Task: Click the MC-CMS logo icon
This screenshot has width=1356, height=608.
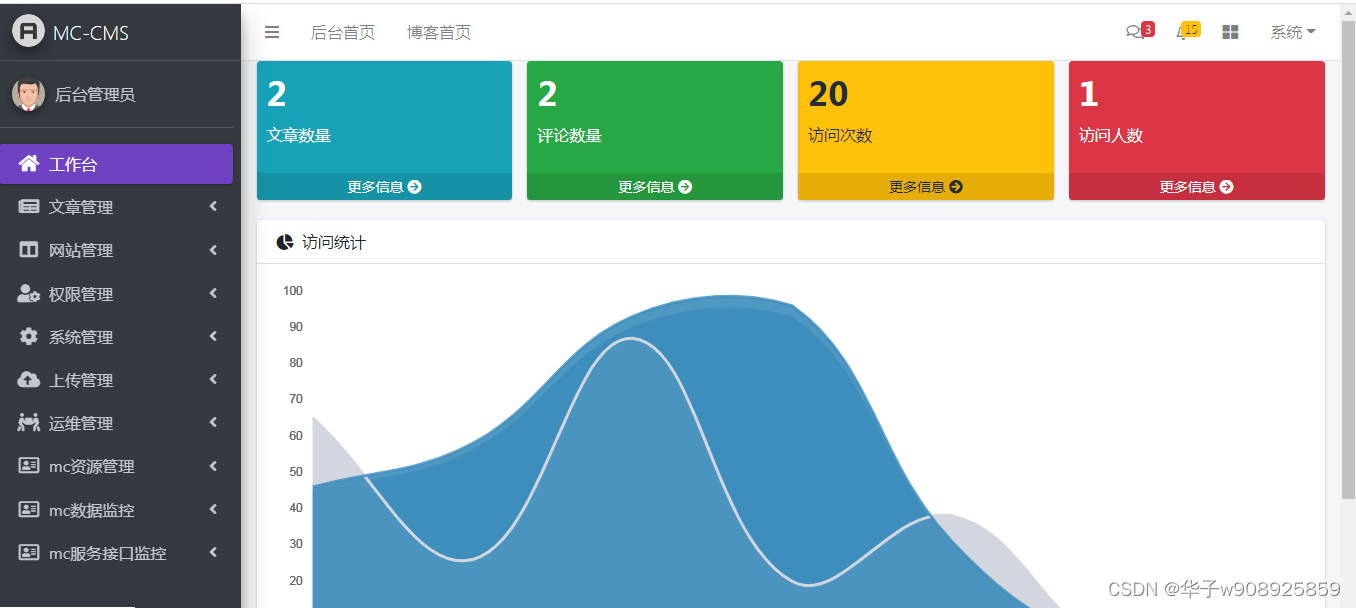Action: click(28, 31)
